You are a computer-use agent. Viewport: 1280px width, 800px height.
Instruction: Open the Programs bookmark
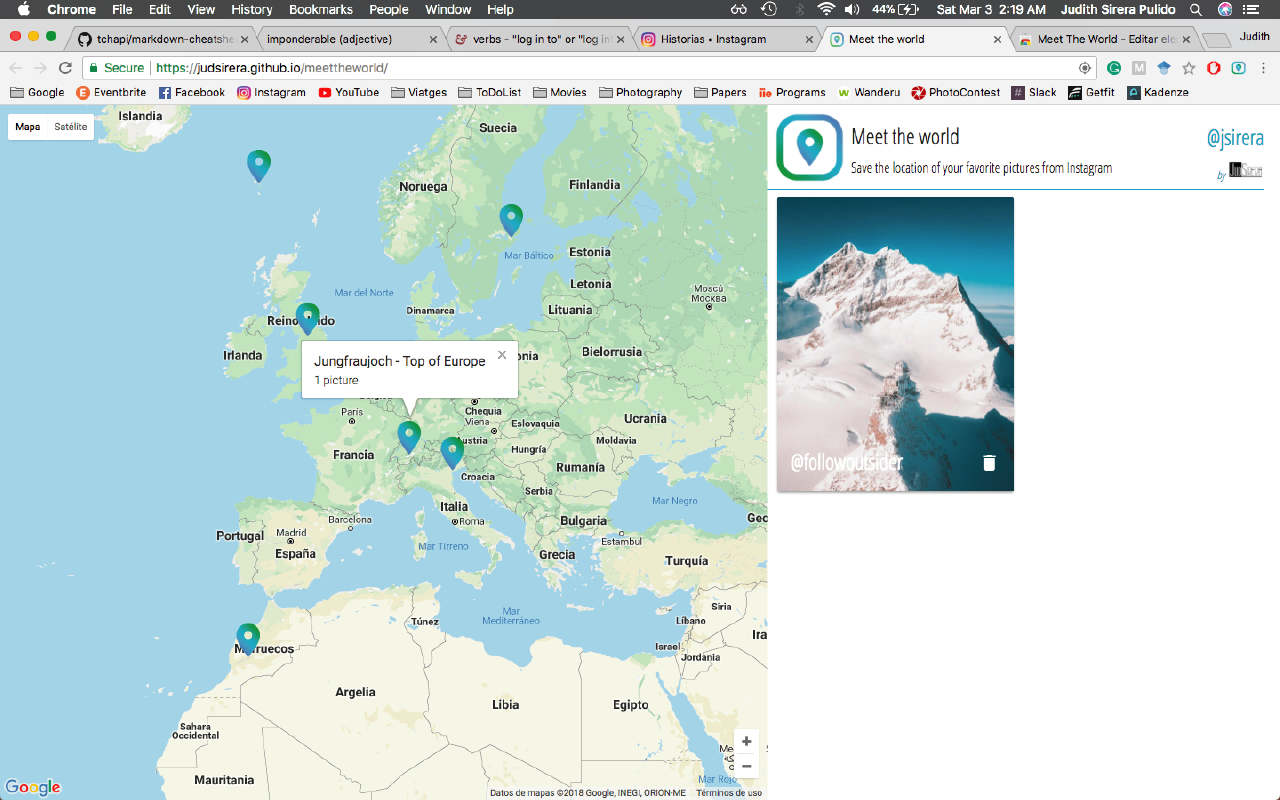(x=792, y=92)
